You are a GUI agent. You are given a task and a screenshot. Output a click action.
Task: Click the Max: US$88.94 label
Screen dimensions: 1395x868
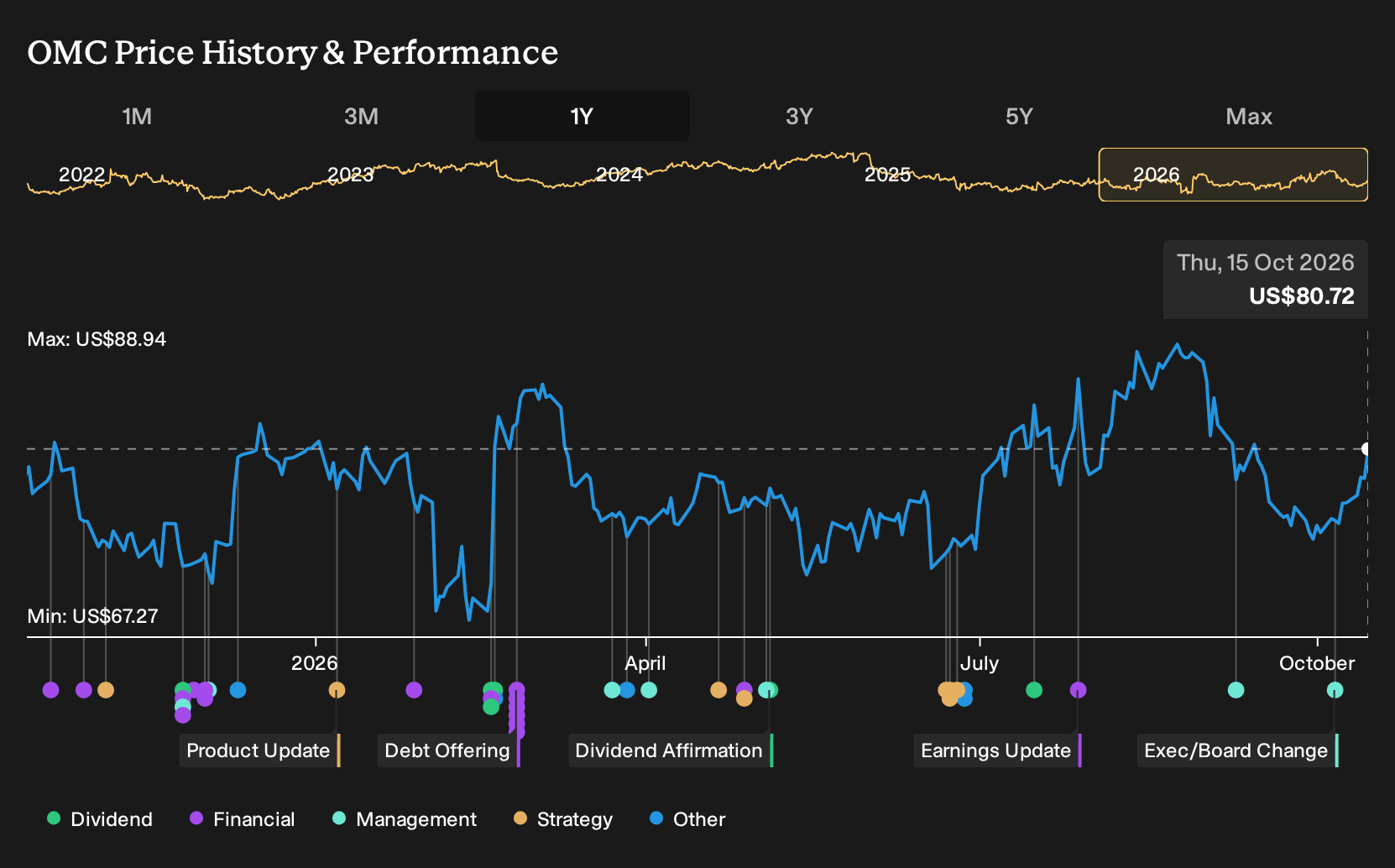[x=97, y=339]
